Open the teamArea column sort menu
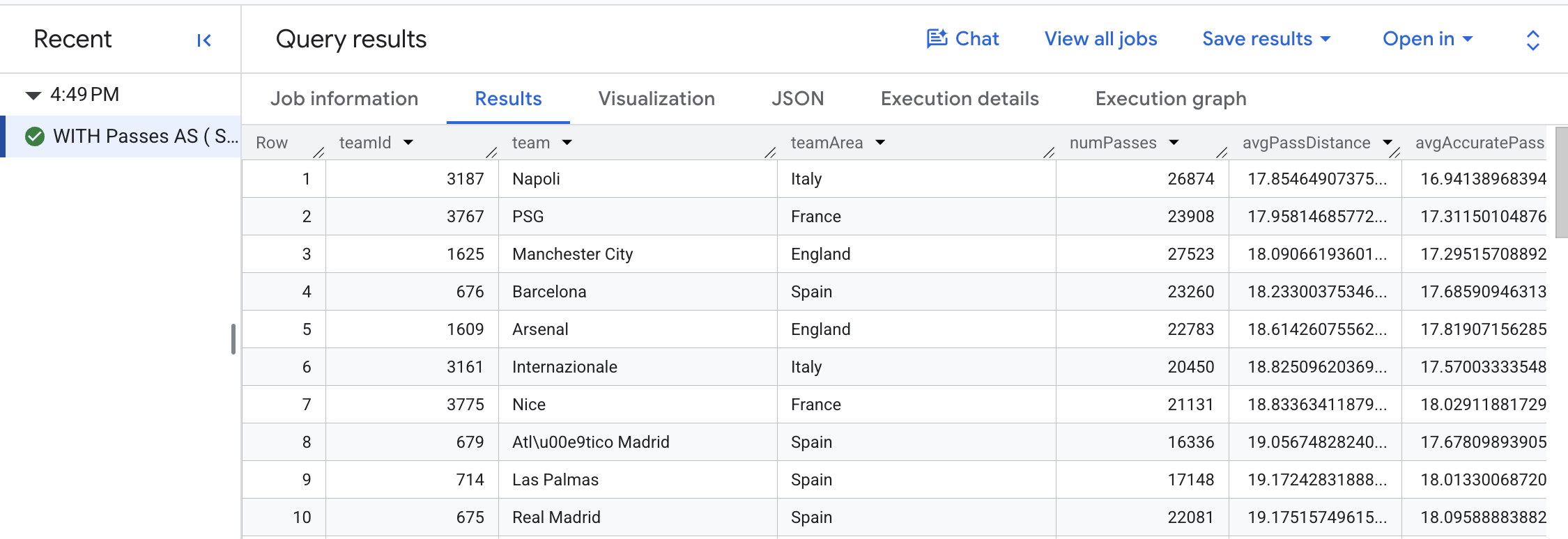The height and width of the screenshot is (539, 1568). pos(880,143)
